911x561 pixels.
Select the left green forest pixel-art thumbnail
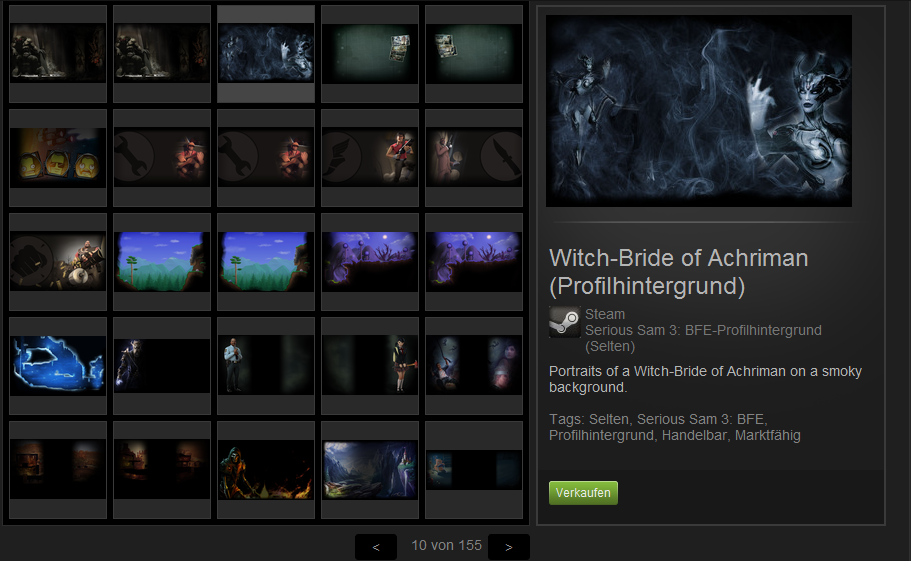click(162, 261)
